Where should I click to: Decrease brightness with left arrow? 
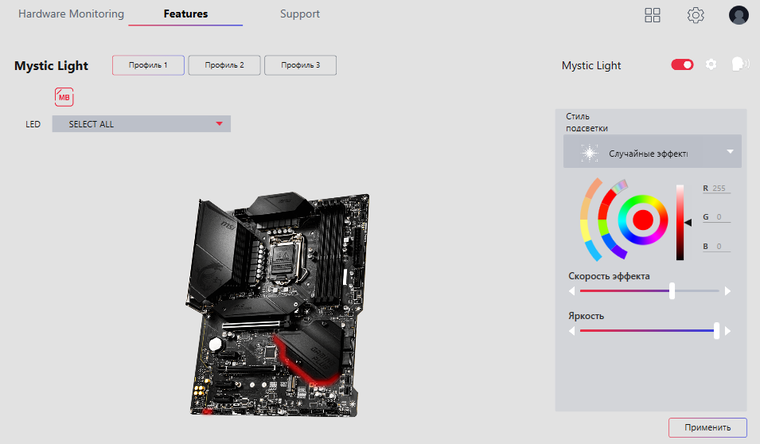click(x=572, y=331)
